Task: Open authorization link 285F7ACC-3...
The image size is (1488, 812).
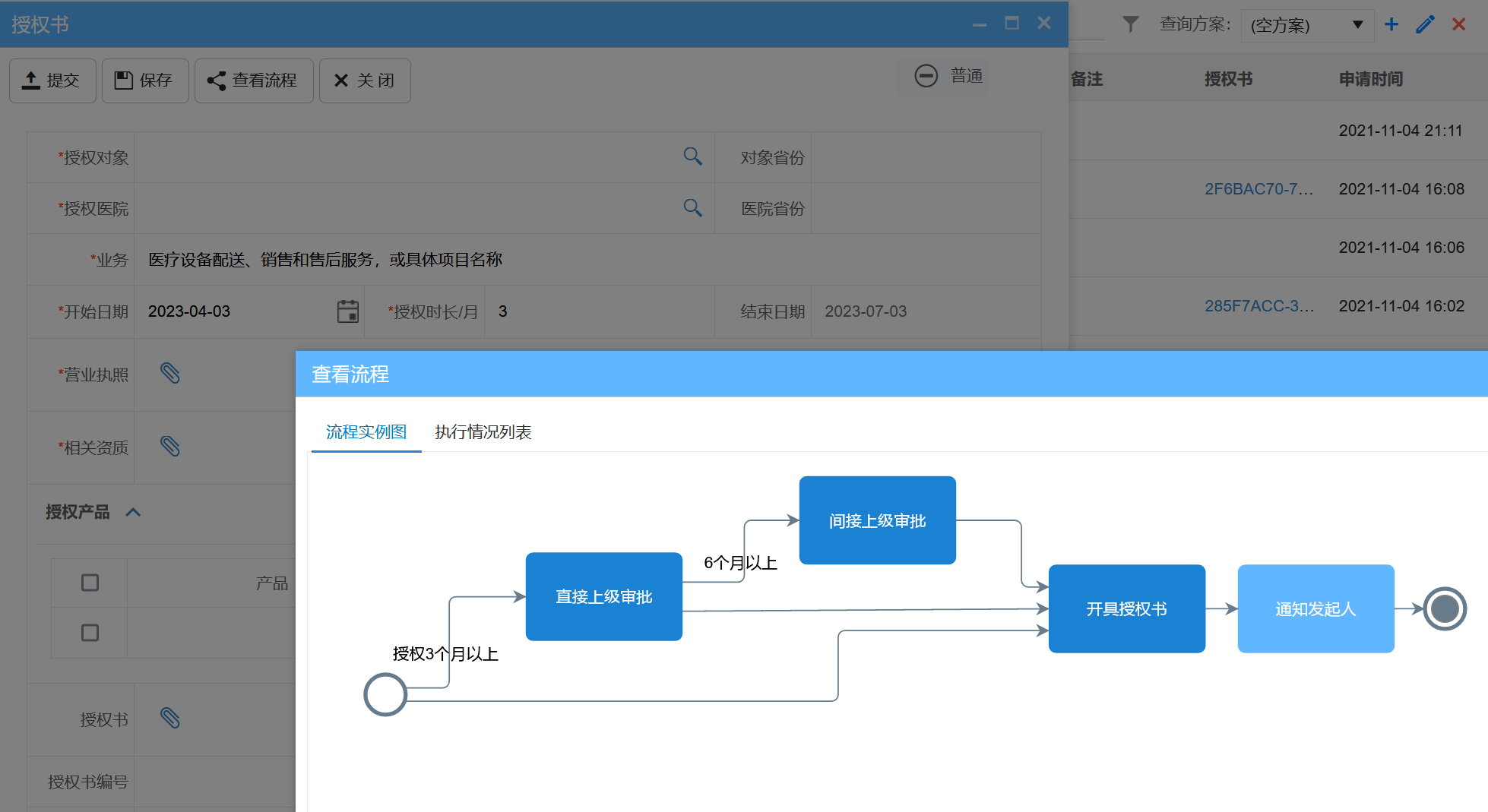Action: [x=1259, y=305]
